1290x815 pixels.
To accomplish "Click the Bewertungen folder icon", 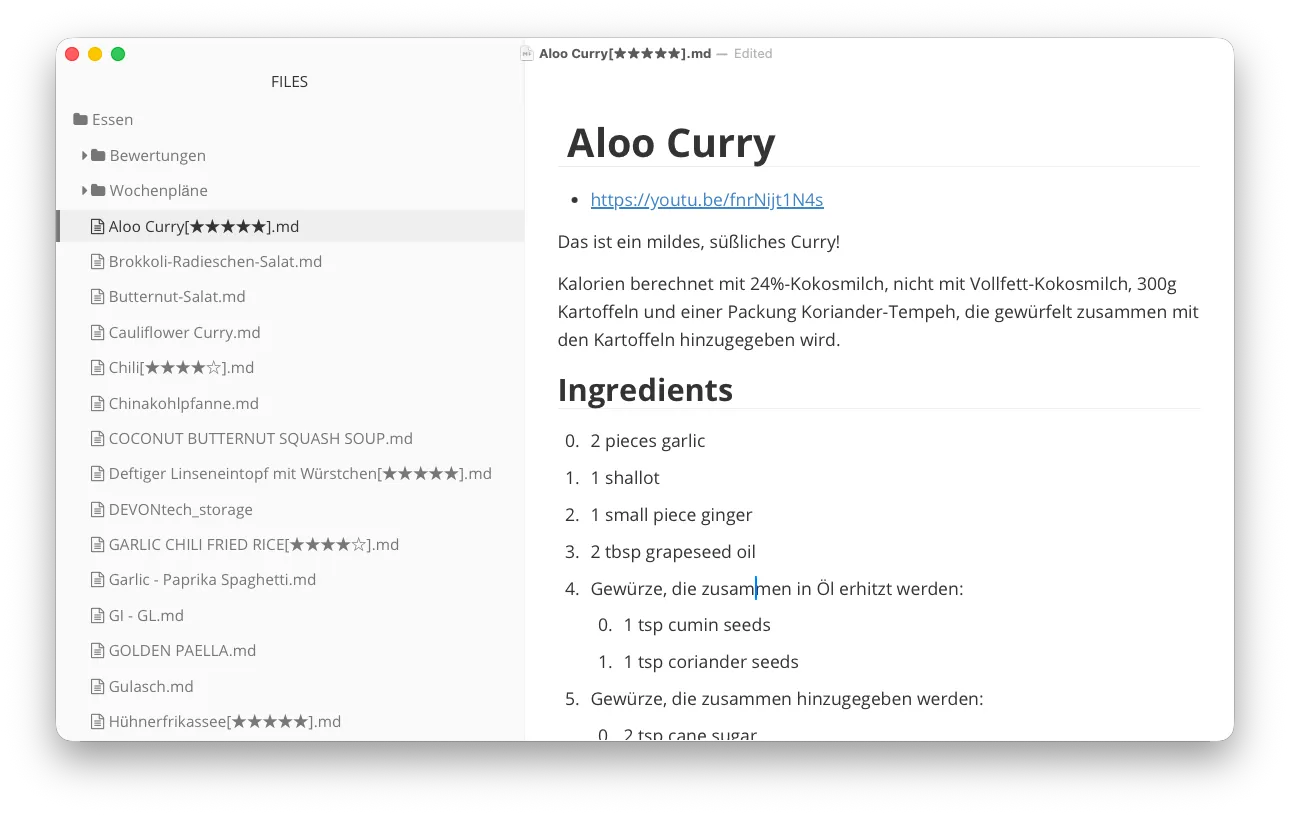I will coord(98,156).
